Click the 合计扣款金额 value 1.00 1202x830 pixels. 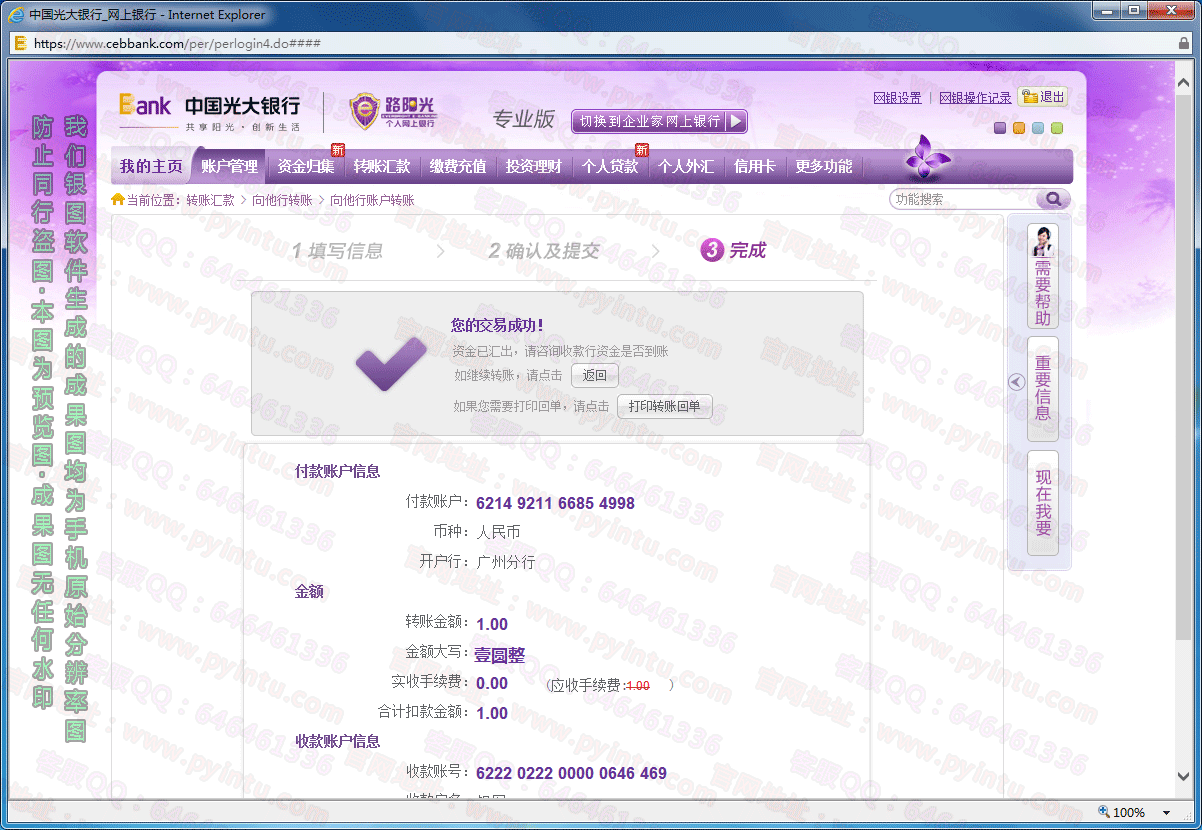(492, 713)
